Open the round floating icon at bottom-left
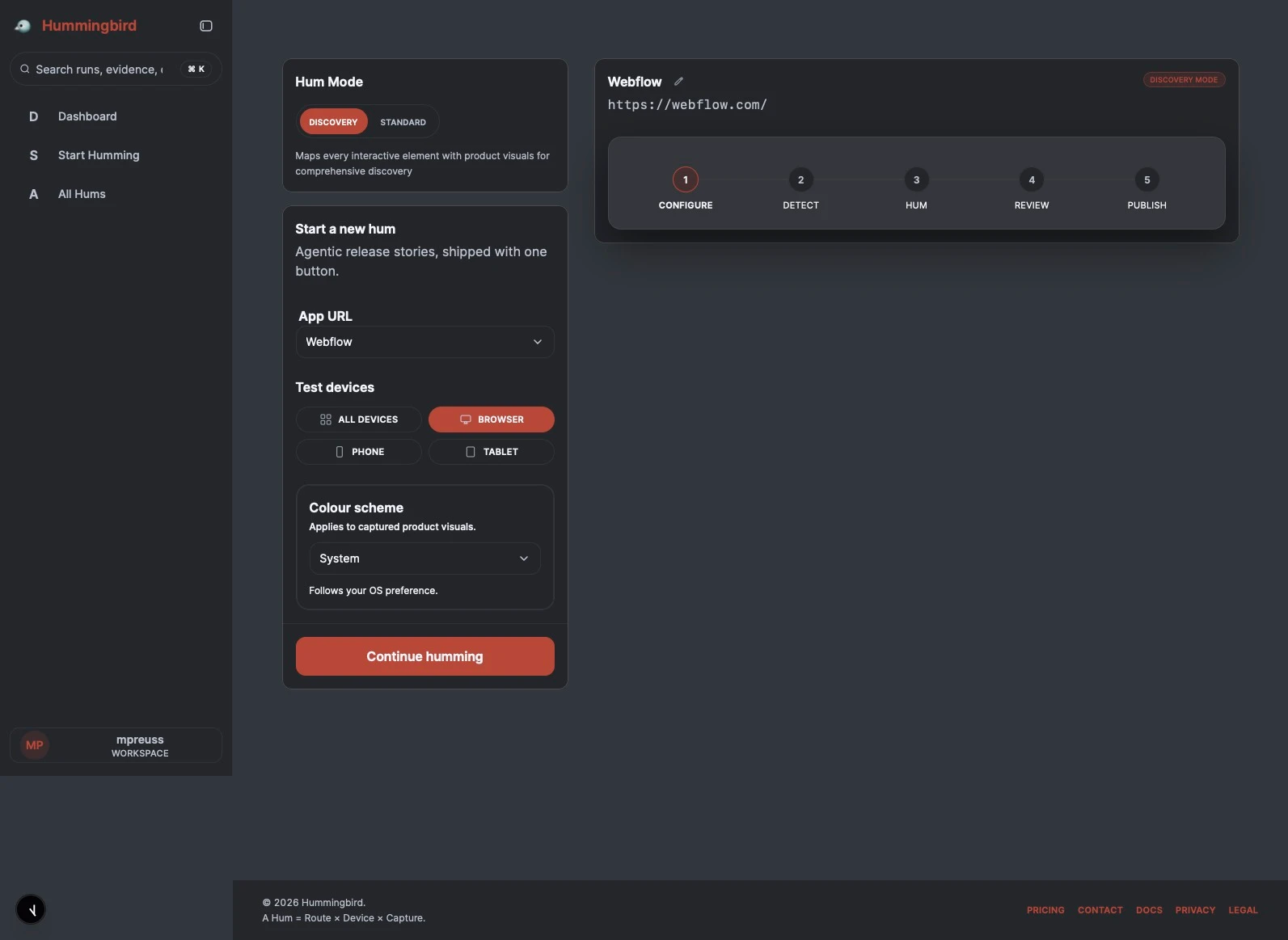Screen dimensions: 1288x940 pyautogui.click(x=31, y=909)
